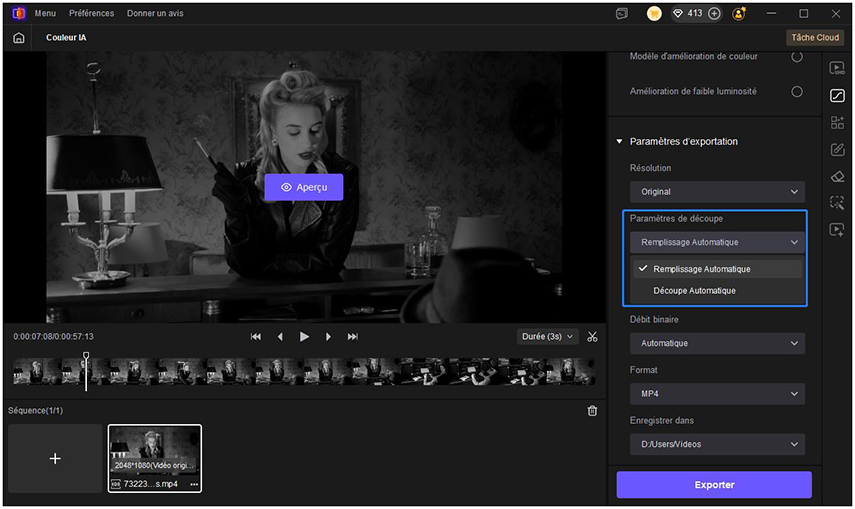Open Tâche Cloud button
Viewport: 855px width, 509px height.
pyautogui.click(x=815, y=38)
